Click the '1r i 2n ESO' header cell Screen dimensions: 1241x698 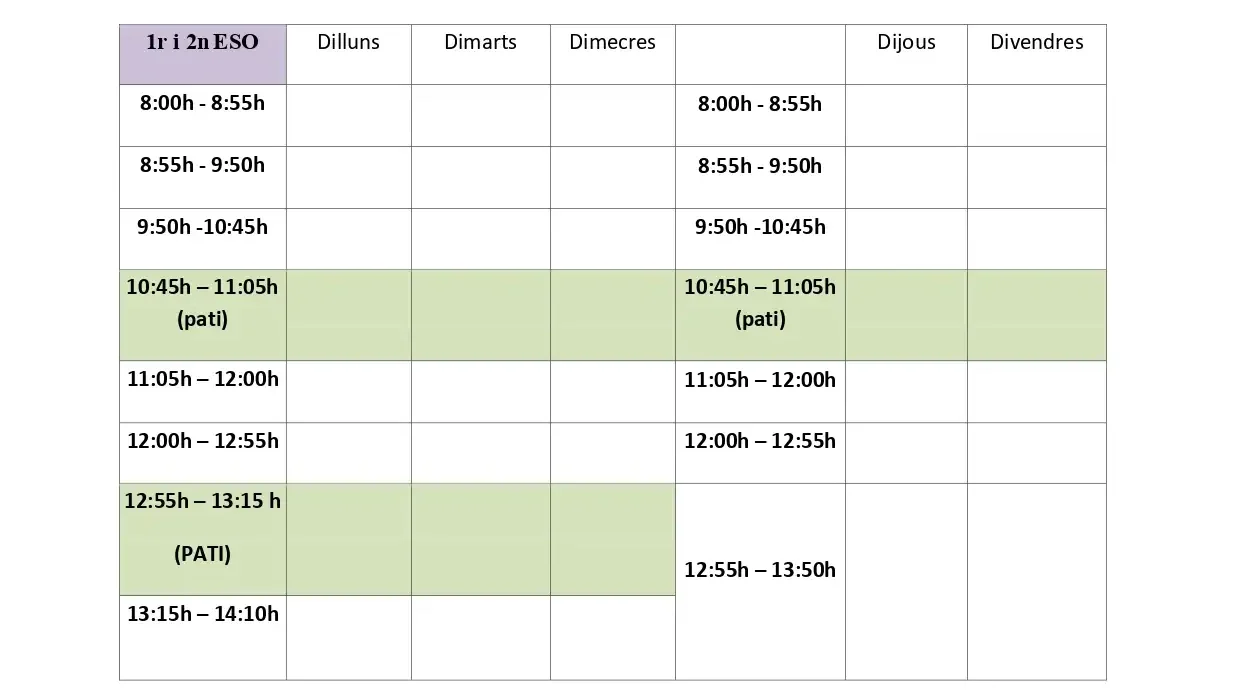tap(203, 54)
